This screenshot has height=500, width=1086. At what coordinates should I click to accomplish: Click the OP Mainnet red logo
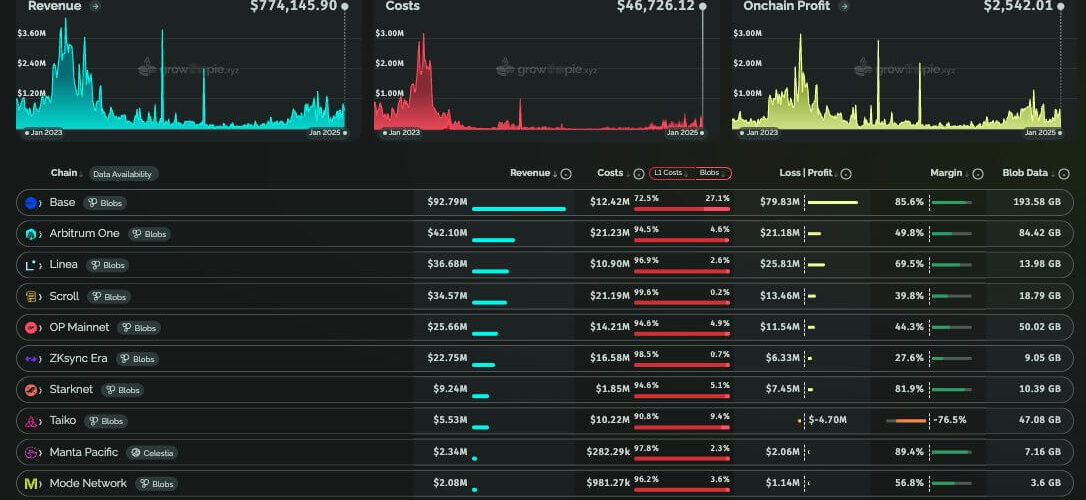tap(31, 328)
